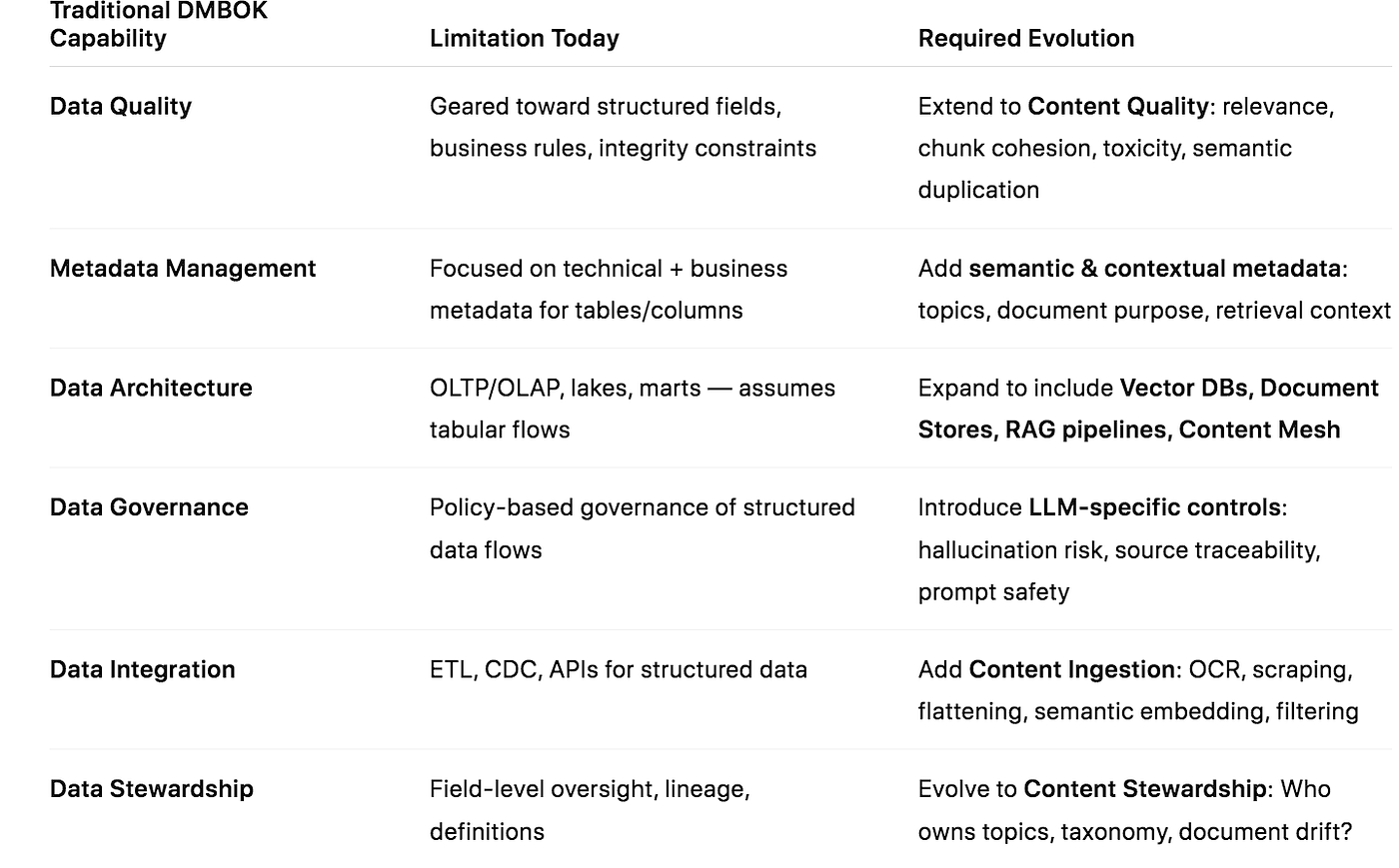Click the ETL, CDC, APIs cell
Viewport: 1399px width, 868px height.
[x=619, y=669]
